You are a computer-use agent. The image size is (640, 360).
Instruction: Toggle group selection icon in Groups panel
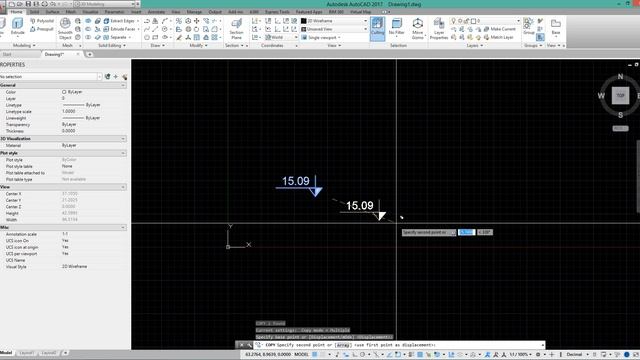[540, 37]
